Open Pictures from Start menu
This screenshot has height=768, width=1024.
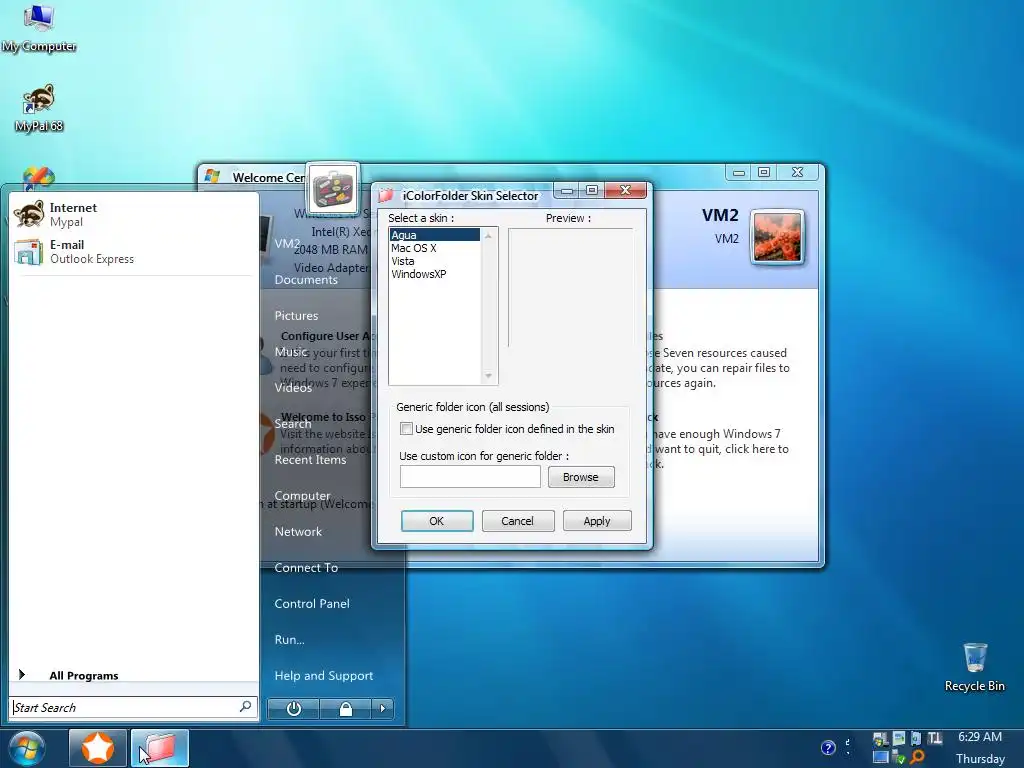tap(296, 315)
